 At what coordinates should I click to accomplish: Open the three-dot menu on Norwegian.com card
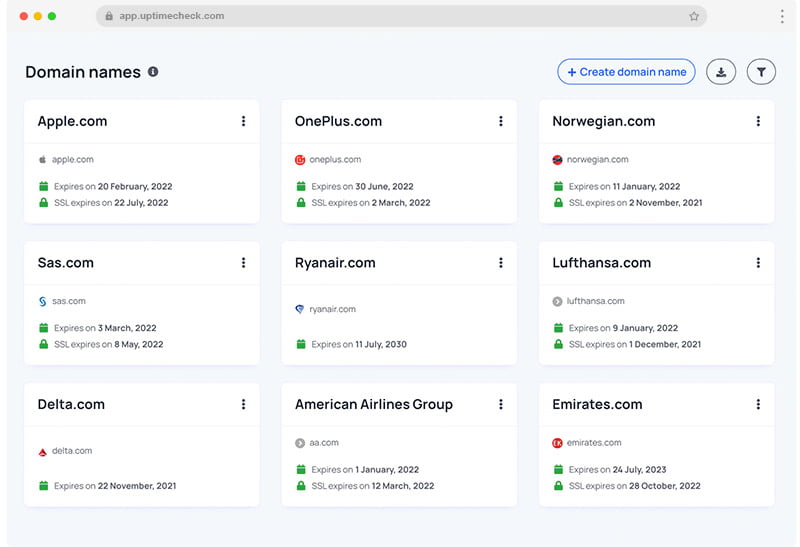coord(758,121)
